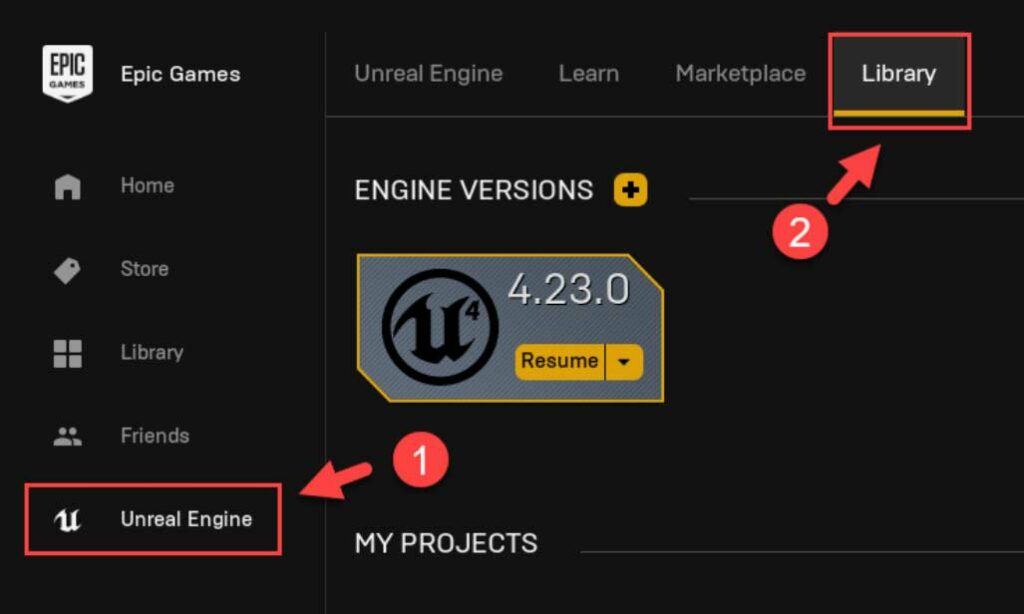This screenshot has height=614, width=1024.
Task: Open the Friends panel icon
Action: tap(66, 435)
